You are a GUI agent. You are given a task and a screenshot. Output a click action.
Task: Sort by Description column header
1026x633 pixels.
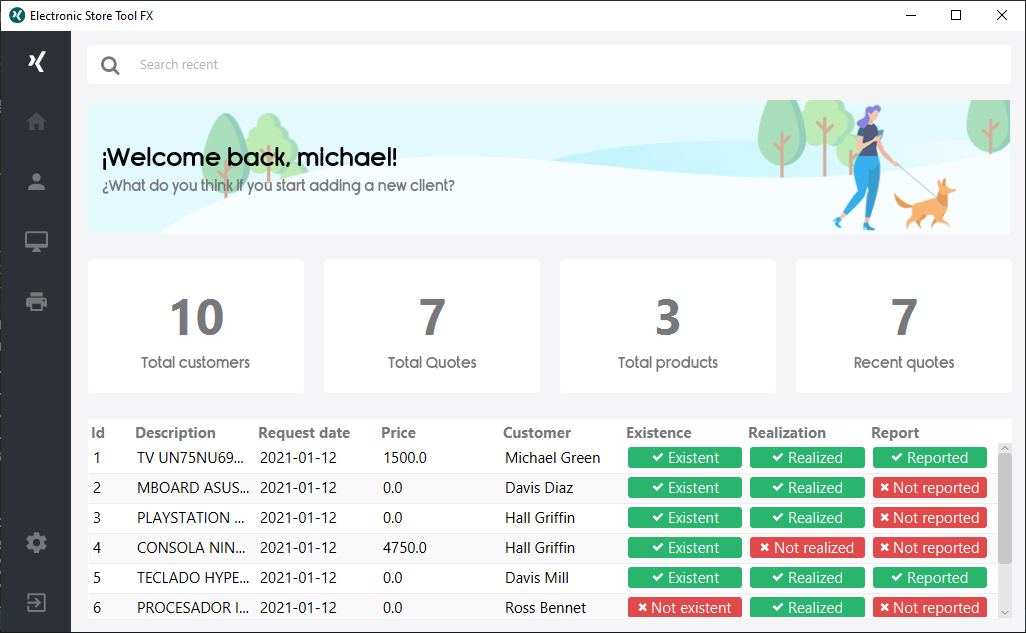click(x=175, y=433)
